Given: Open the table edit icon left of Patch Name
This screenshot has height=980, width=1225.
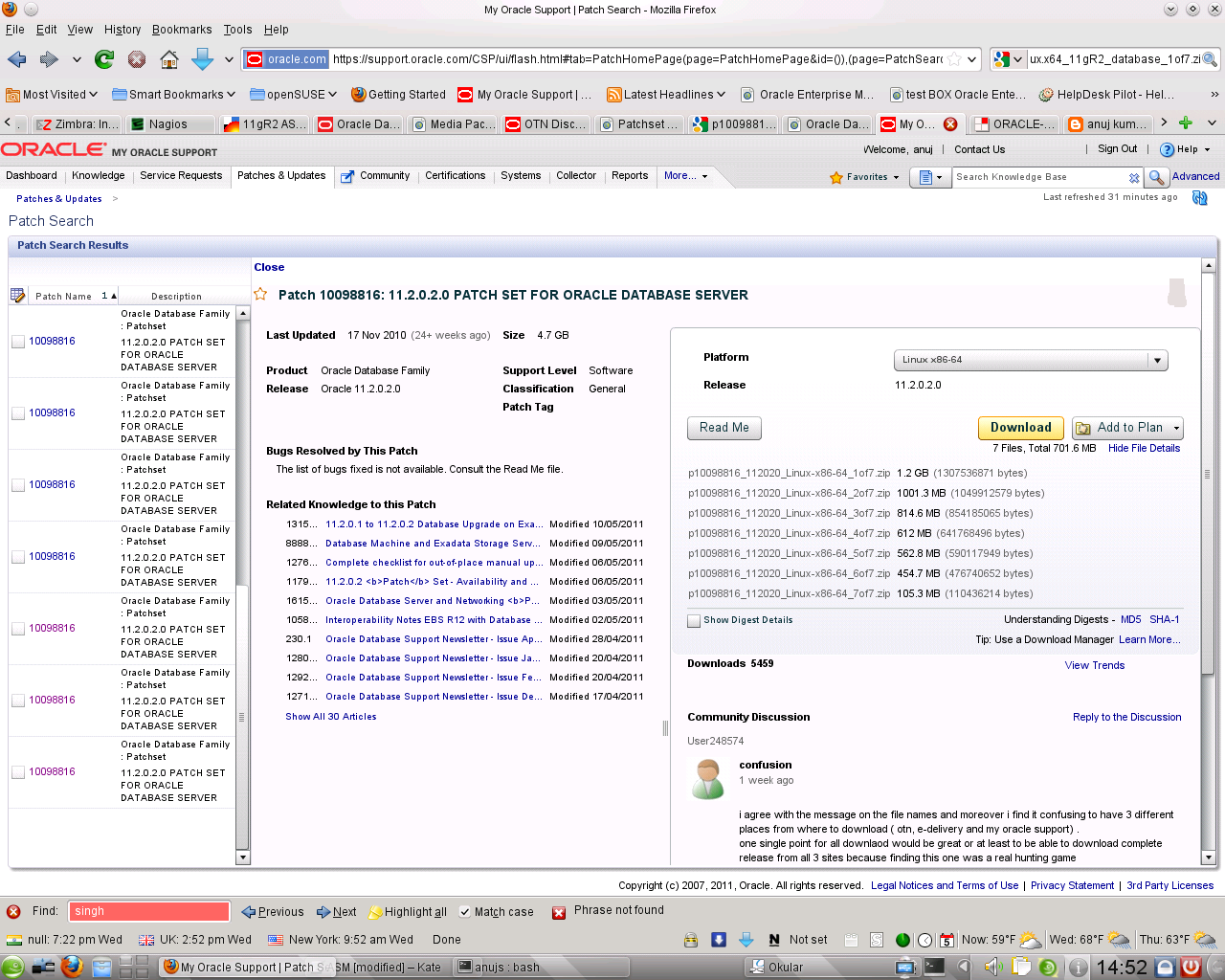Looking at the screenshot, I should pyautogui.click(x=17, y=295).
